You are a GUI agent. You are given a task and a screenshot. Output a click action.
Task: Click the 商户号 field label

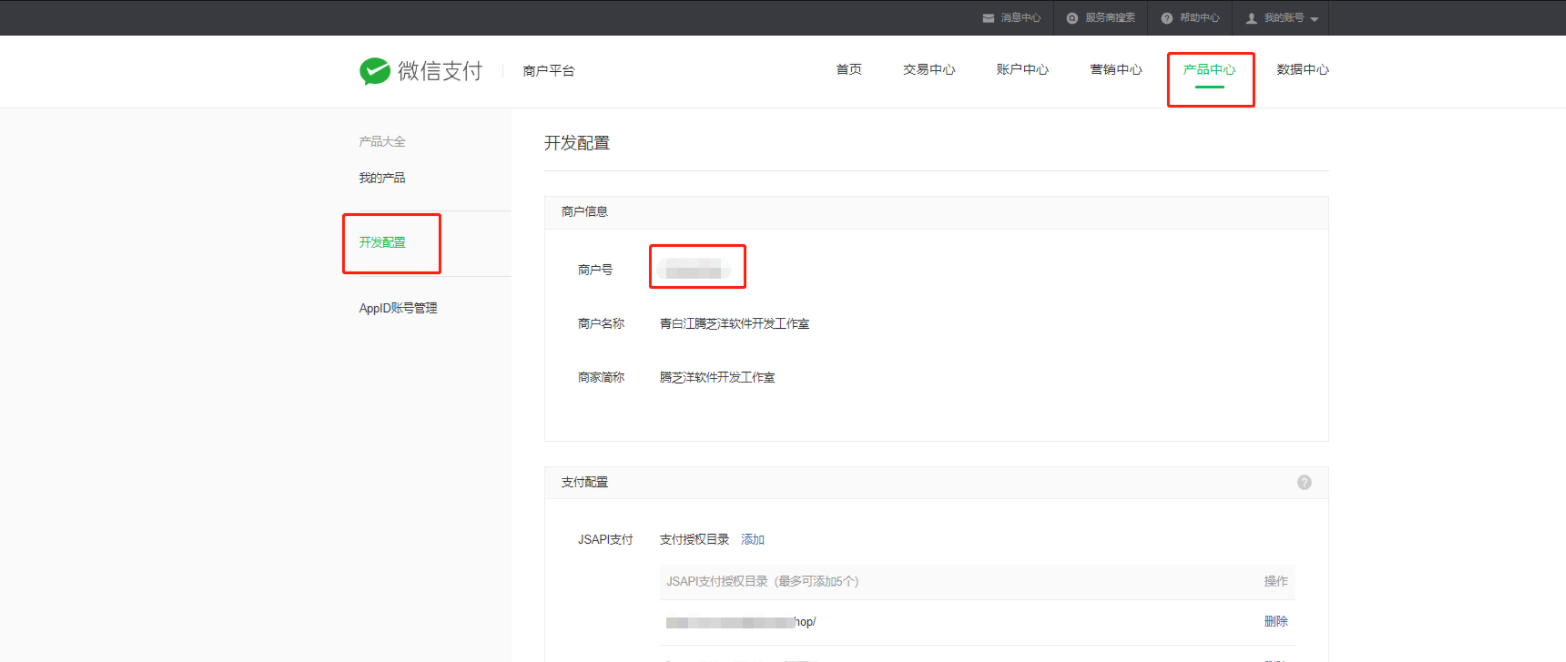[x=595, y=269]
